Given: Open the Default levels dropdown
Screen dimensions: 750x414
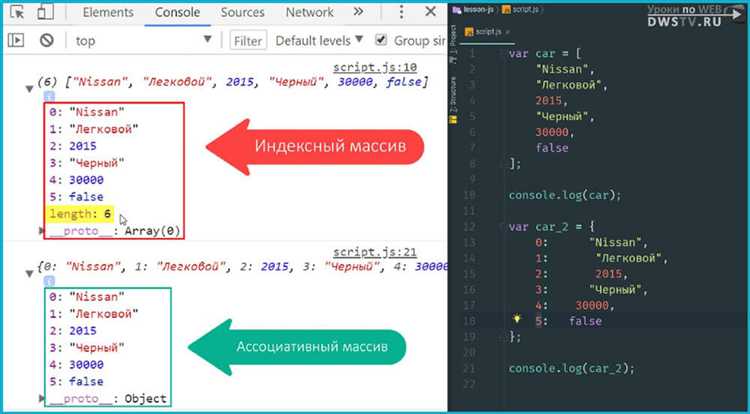Looking at the screenshot, I should pos(319,41).
